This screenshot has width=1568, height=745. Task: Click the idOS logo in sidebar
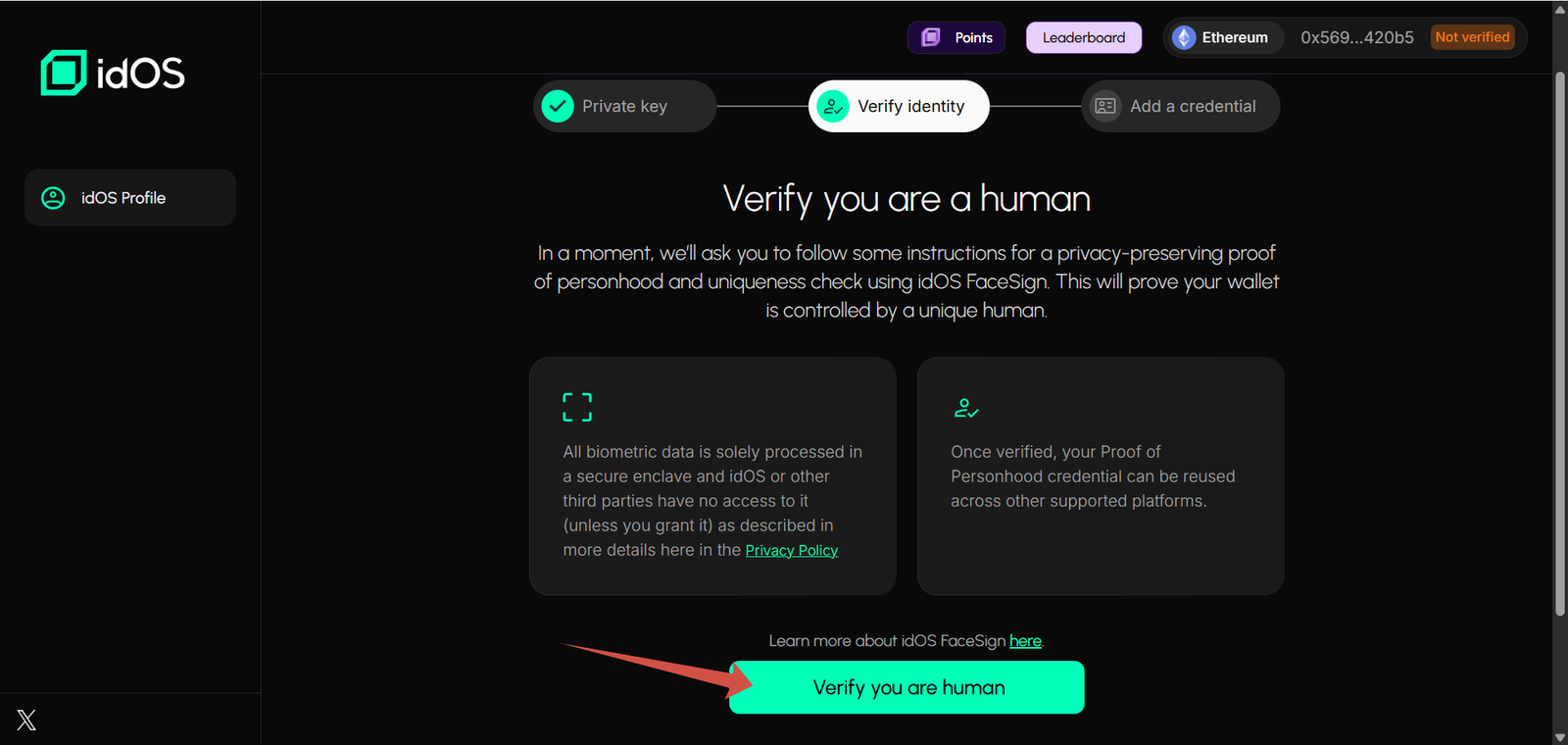point(112,73)
